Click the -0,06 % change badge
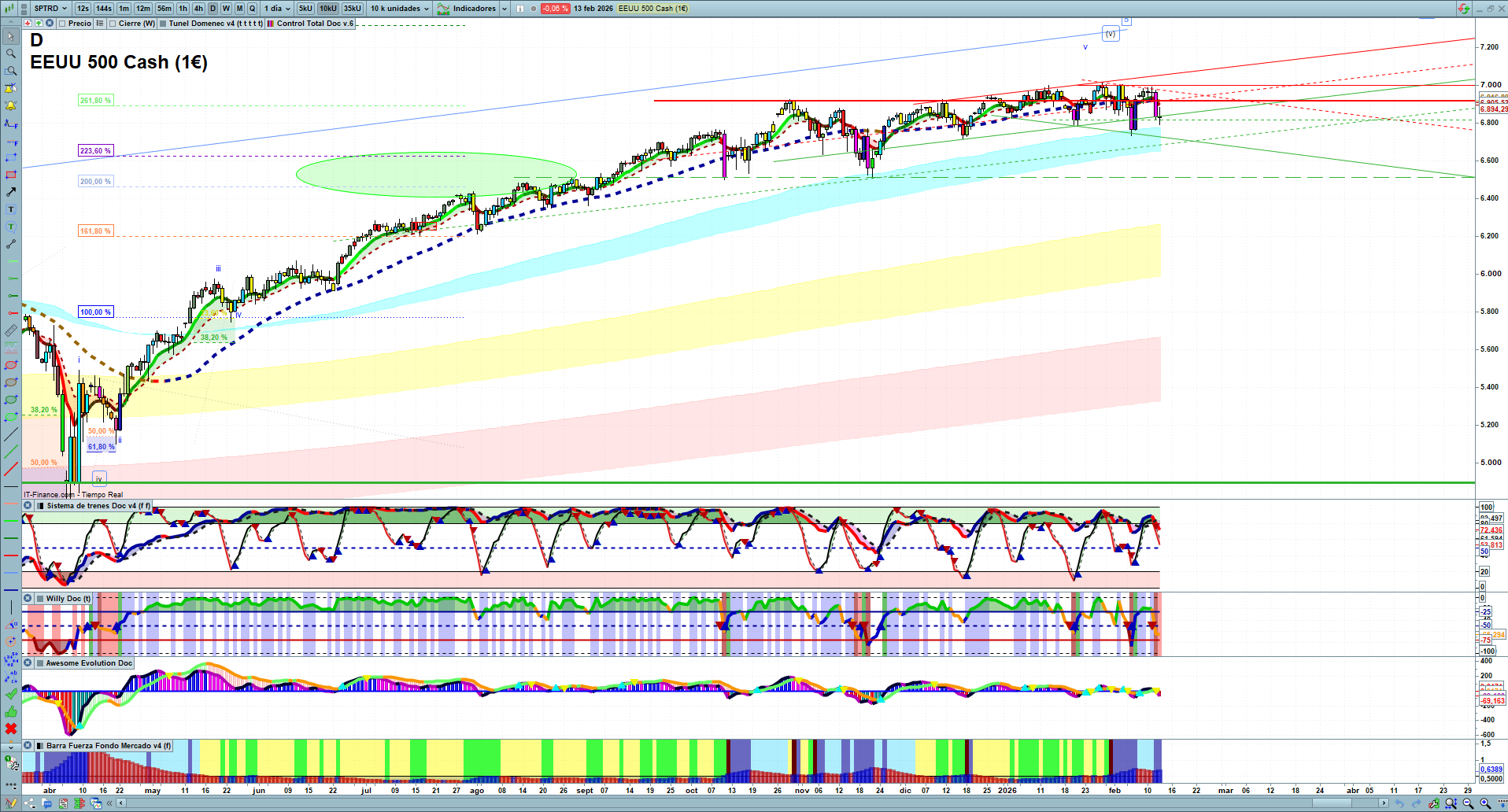The height and width of the screenshot is (812, 1508). pos(556,9)
